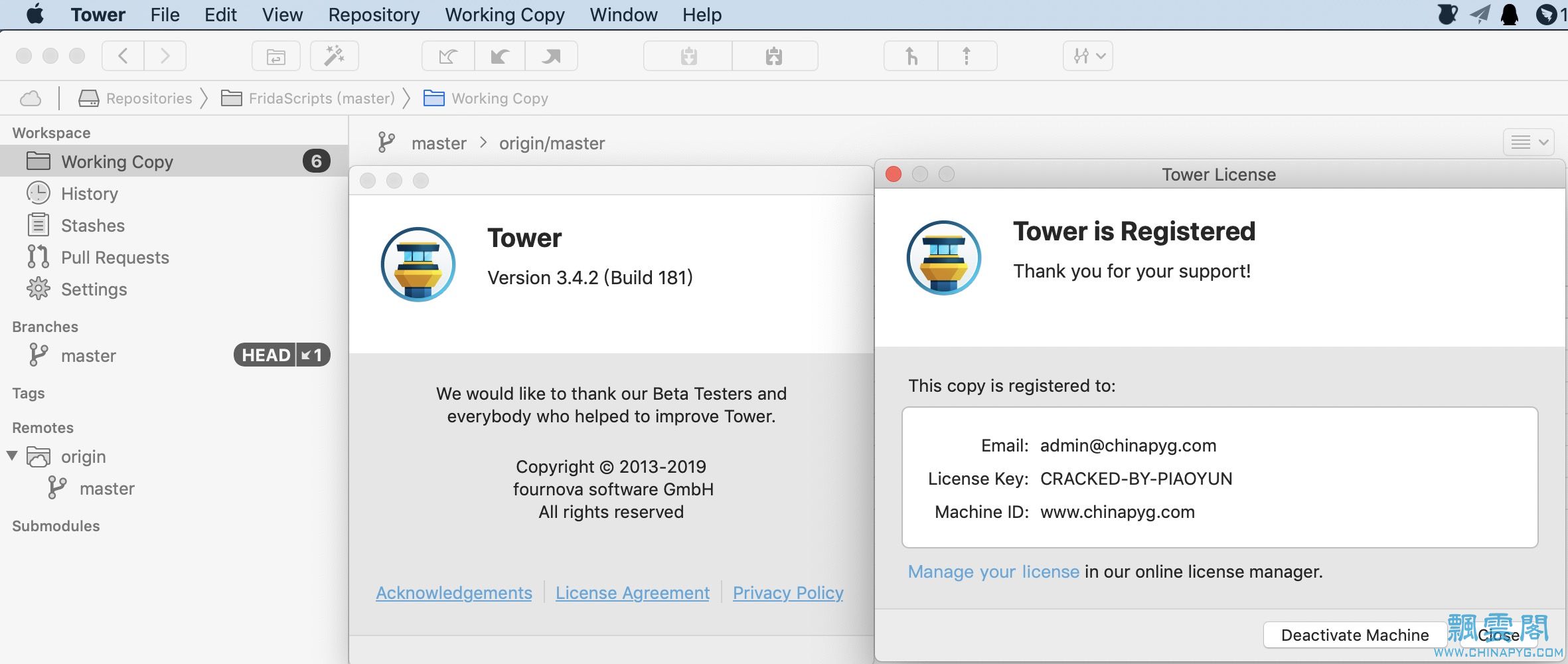Open the Git-Flow dropdown in toolbar
Viewport: 1568px width, 664px height.
point(1088,56)
